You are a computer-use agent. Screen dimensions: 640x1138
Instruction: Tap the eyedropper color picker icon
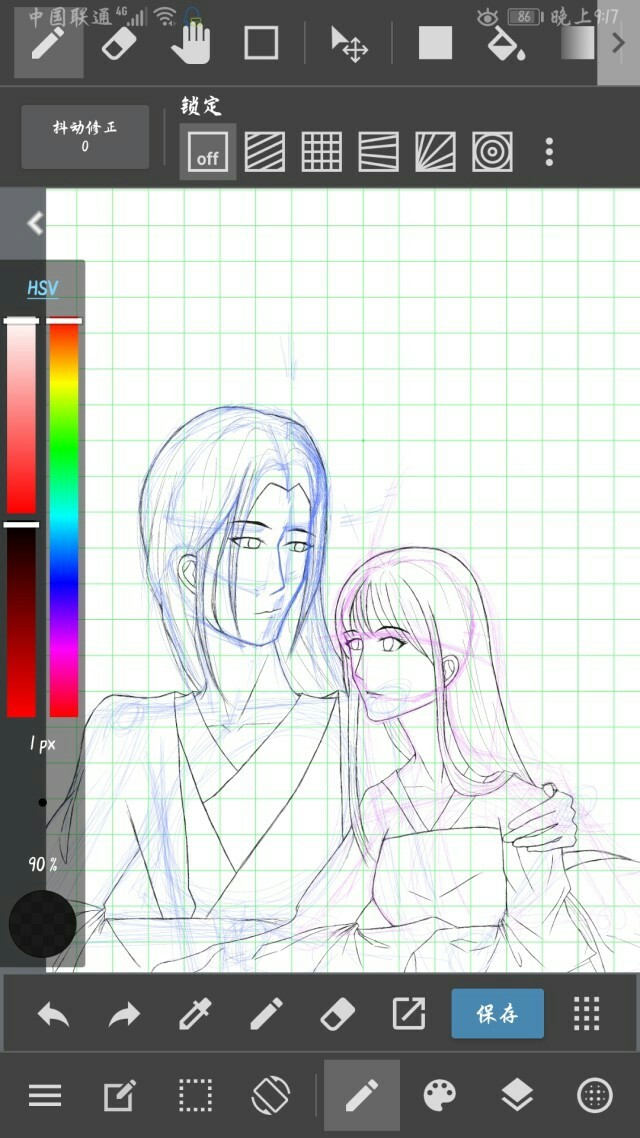click(195, 1014)
